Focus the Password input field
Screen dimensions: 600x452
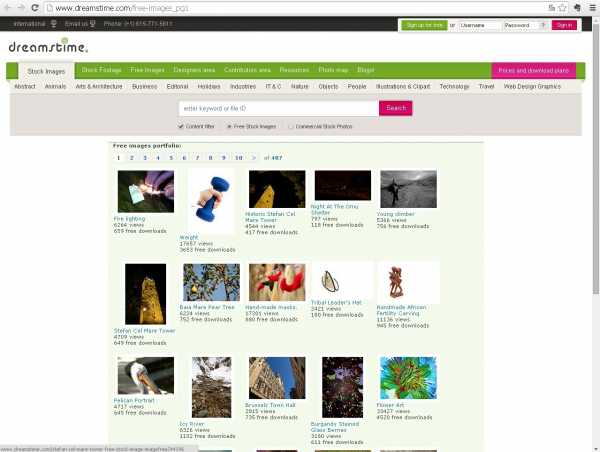(521, 25)
